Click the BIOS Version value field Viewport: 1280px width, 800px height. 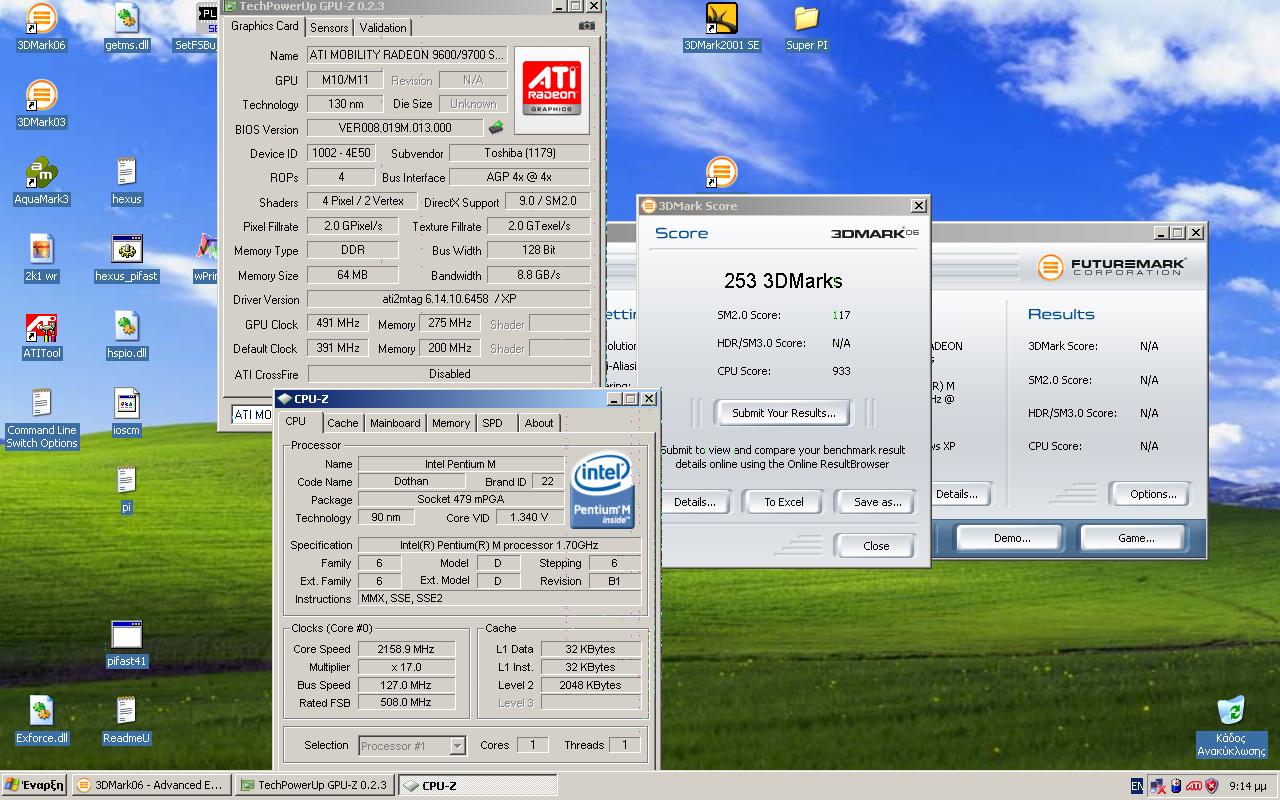(x=395, y=128)
